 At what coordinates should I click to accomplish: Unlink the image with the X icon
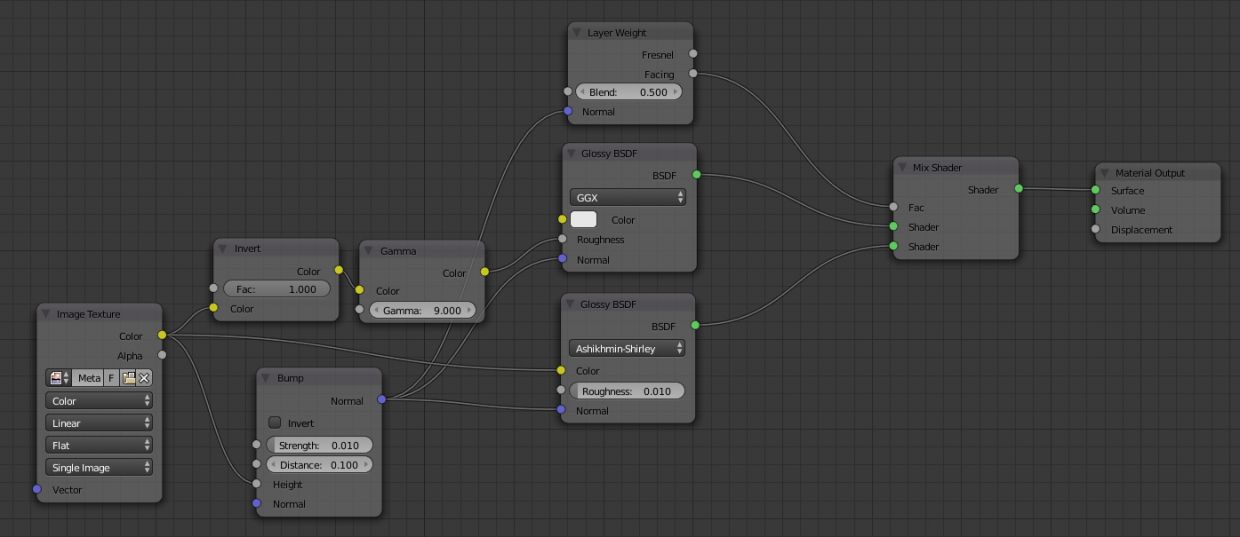(x=144, y=378)
